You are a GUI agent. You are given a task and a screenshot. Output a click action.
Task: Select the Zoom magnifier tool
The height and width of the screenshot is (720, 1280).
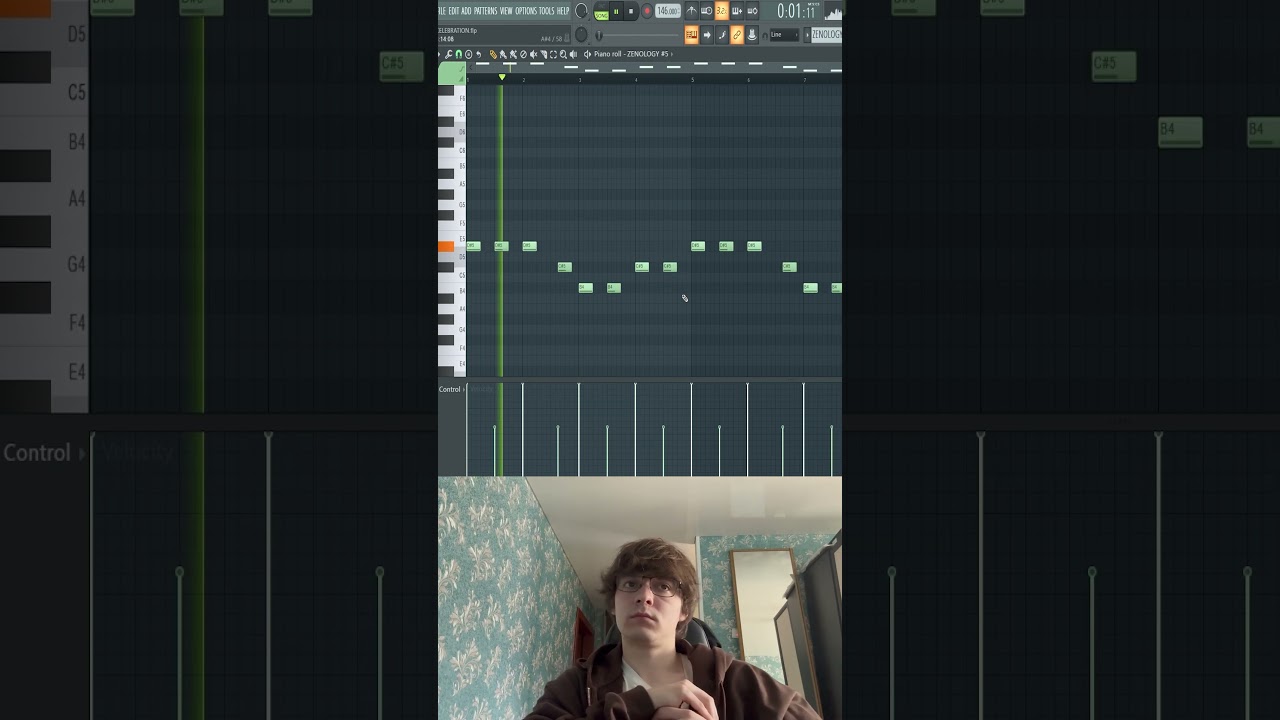tap(563, 54)
